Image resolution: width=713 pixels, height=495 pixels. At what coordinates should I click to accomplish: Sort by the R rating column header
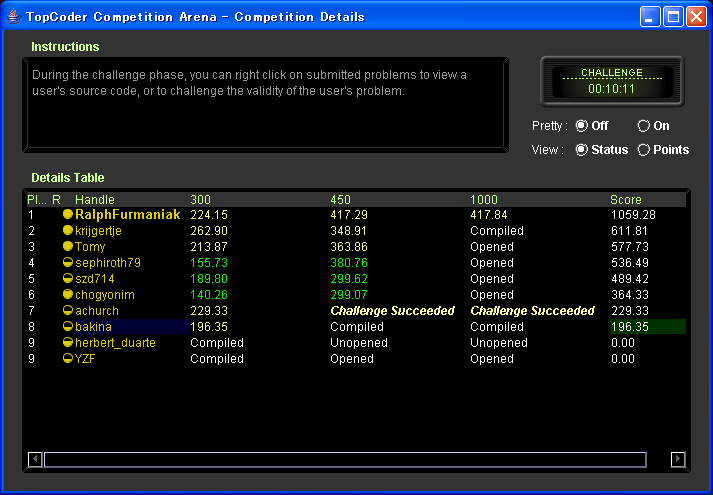point(56,200)
